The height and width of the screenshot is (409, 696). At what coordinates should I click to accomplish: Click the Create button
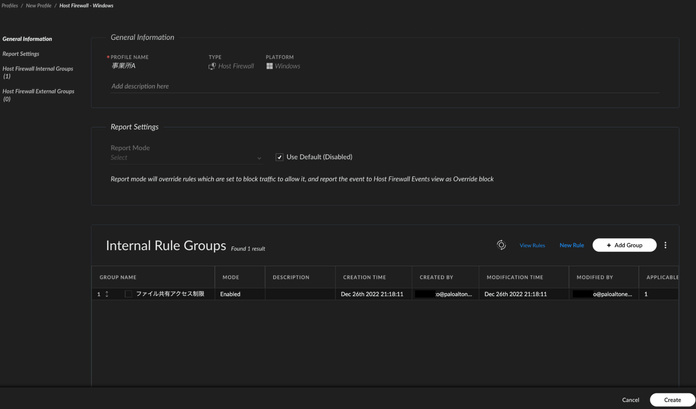click(672, 399)
